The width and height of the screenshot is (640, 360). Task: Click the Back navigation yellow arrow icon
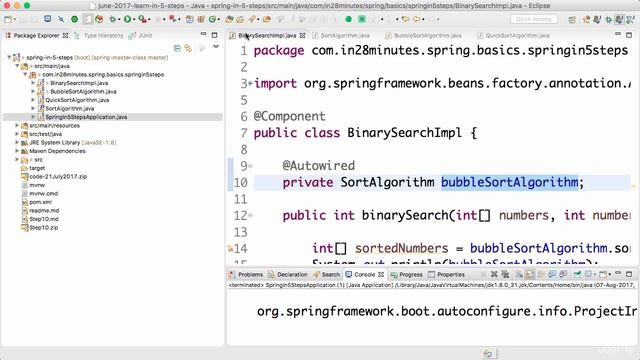click(416, 19)
